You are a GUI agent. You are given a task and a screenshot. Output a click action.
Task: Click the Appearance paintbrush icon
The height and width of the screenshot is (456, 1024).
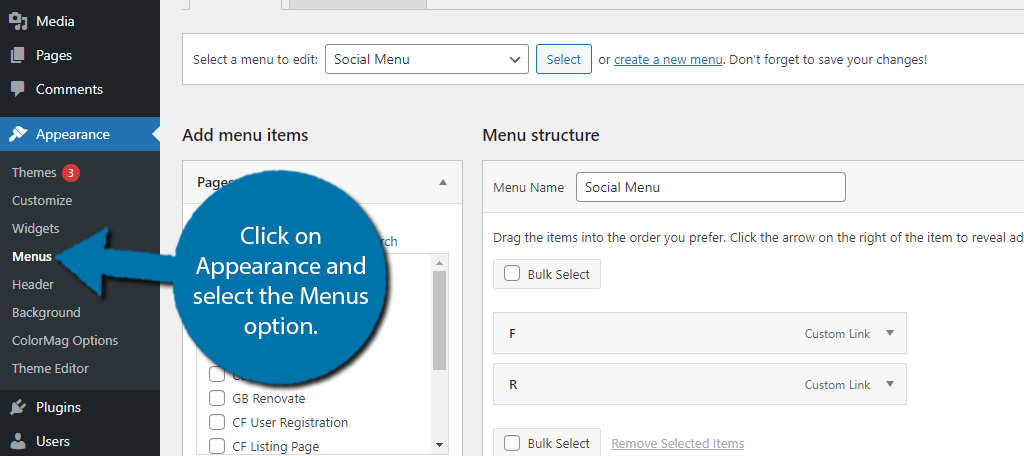(18, 134)
